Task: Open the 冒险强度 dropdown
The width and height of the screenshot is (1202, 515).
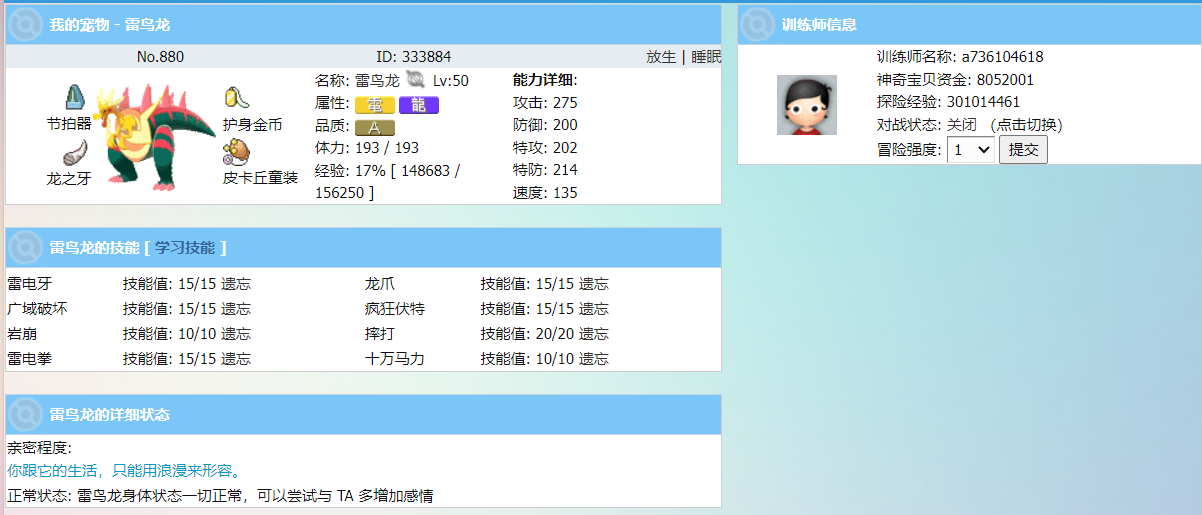Action: coord(971,150)
